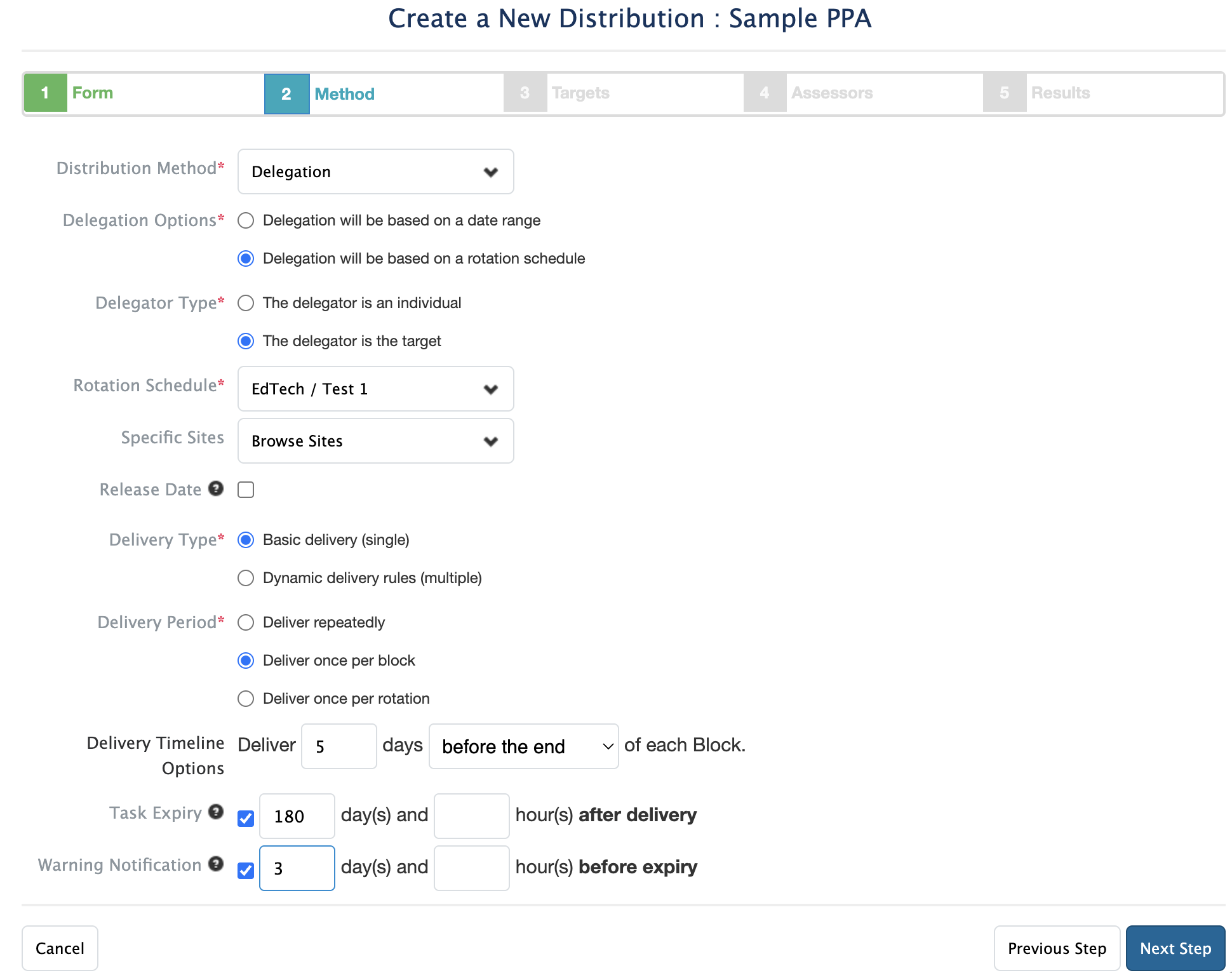Go to the Form step tab
This screenshot has width=1232, height=973.
93,93
